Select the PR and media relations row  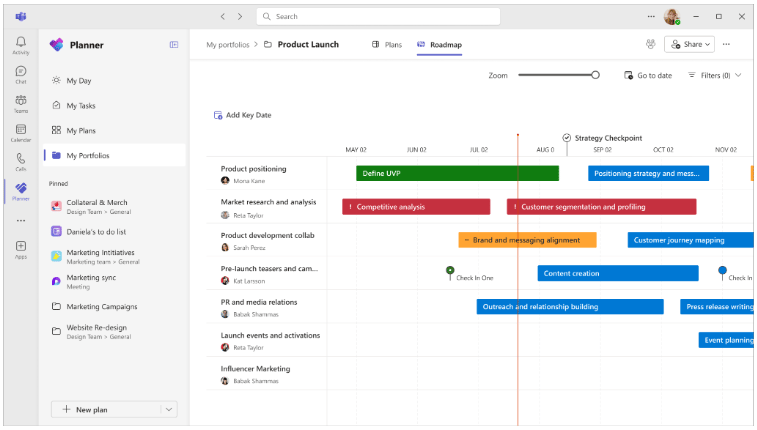[x=267, y=307]
